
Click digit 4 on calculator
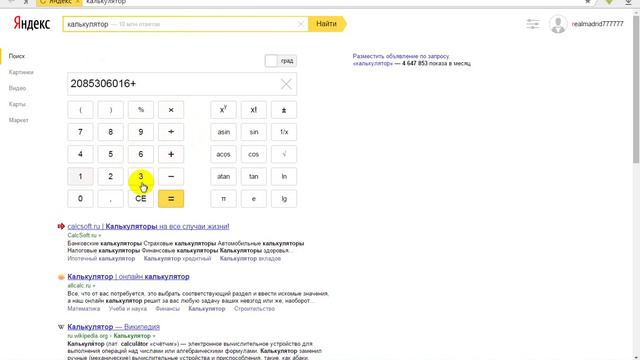pos(80,154)
